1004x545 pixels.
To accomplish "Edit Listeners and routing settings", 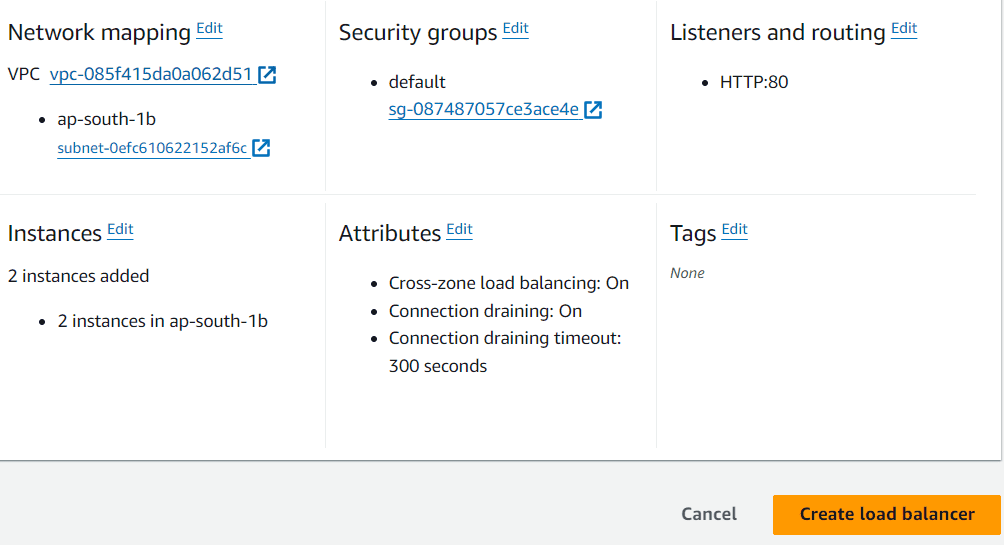I will click(x=904, y=29).
